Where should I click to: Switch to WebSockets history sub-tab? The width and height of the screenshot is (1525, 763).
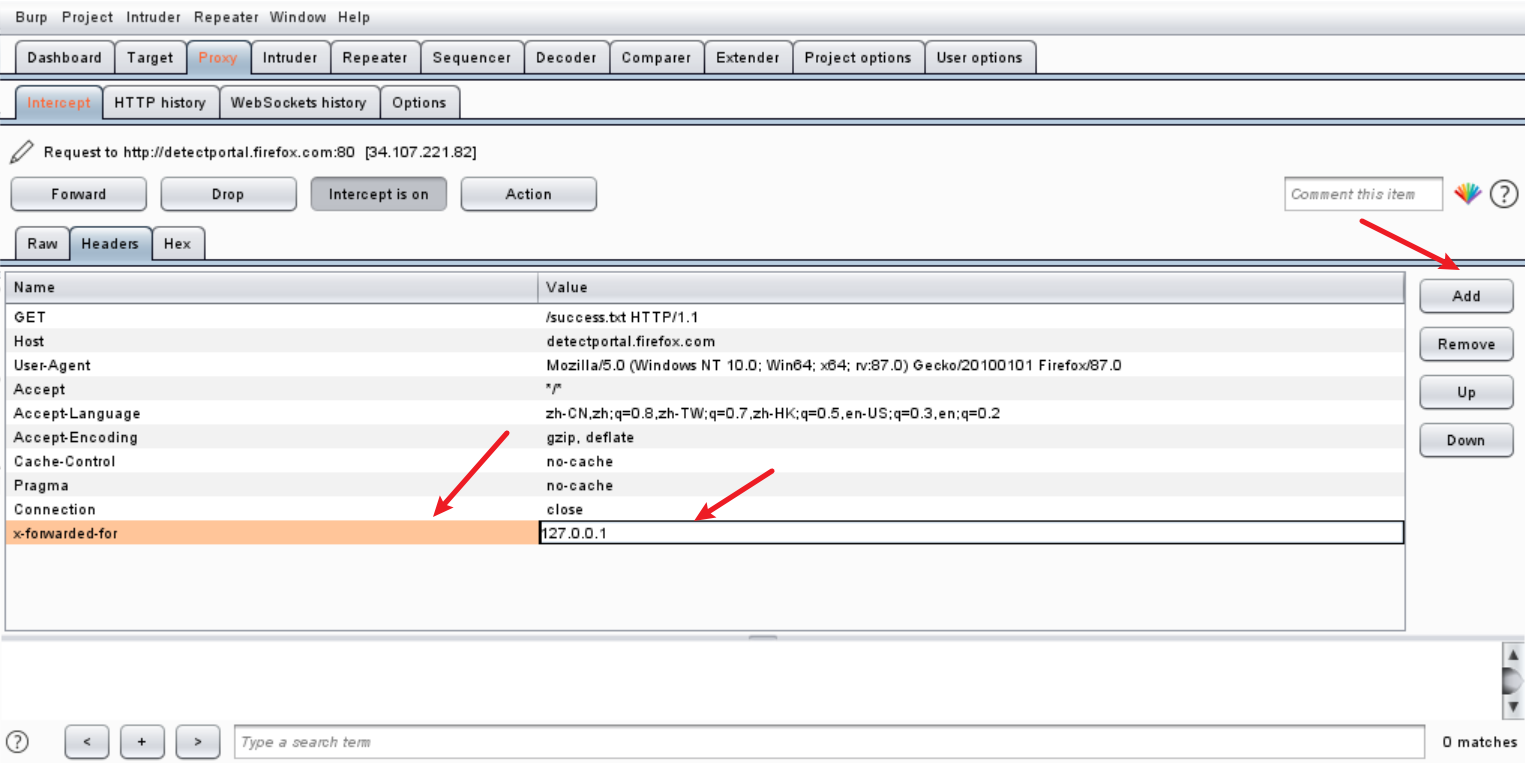[x=299, y=102]
